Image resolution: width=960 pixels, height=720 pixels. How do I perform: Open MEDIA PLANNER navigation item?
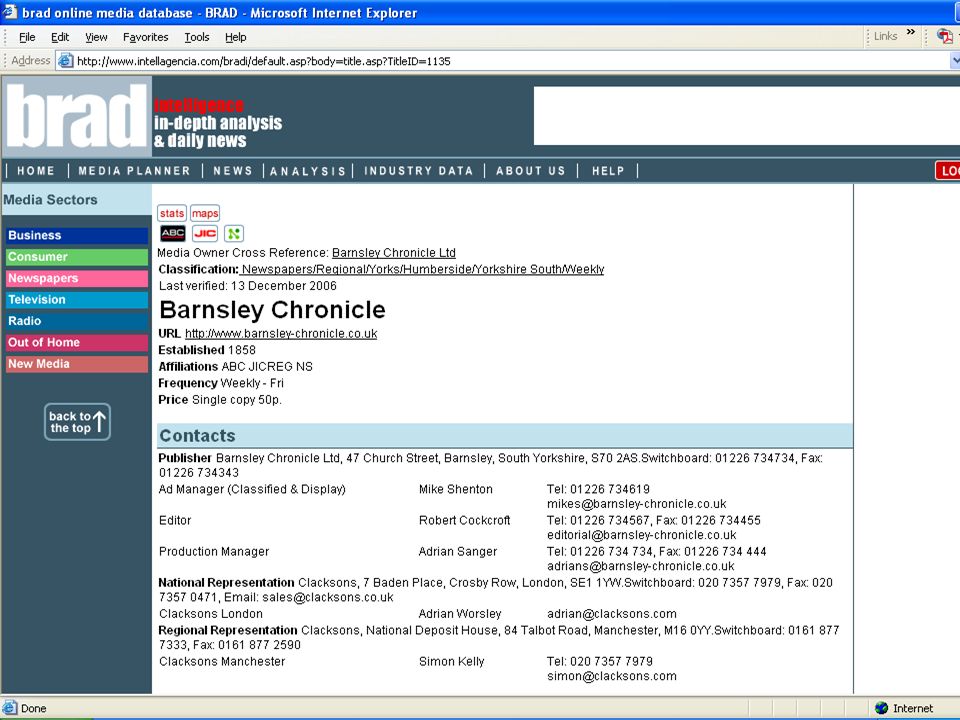coord(135,171)
